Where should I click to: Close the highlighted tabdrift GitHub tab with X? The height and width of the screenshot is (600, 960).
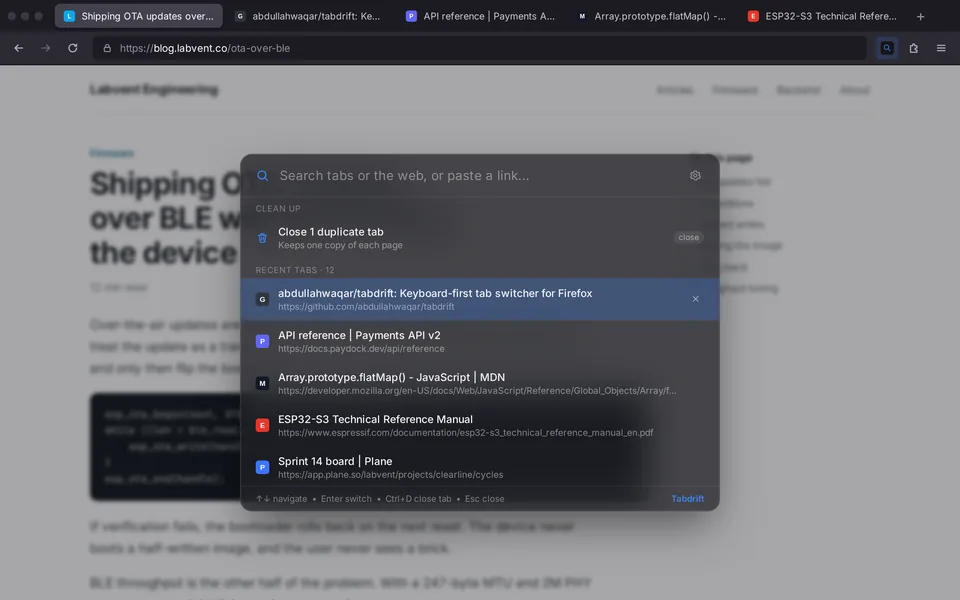(x=696, y=299)
